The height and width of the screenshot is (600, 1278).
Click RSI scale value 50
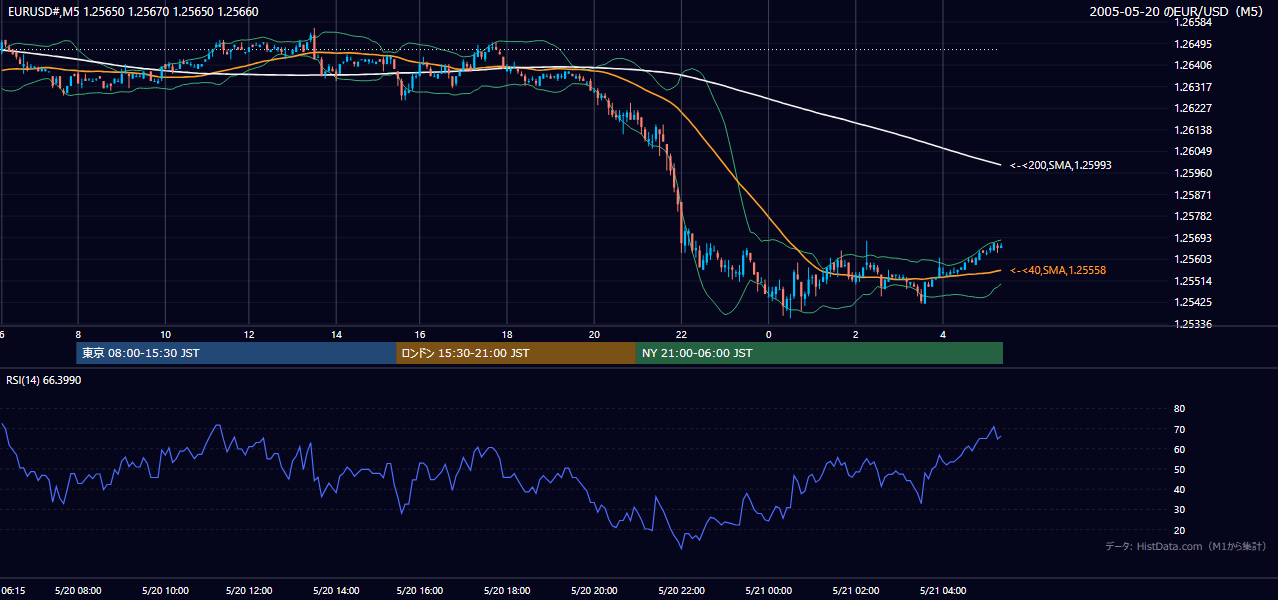pos(1179,470)
